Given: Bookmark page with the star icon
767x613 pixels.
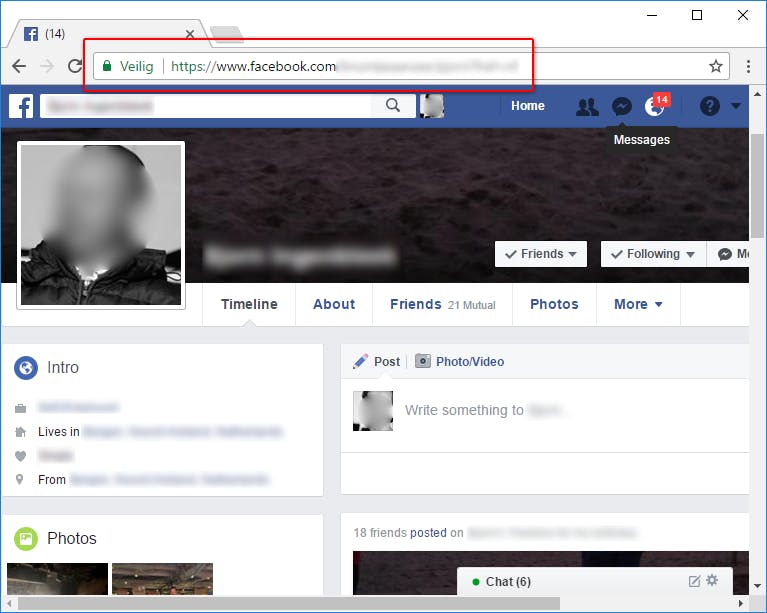Looking at the screenshot, I should coord(716,66).
